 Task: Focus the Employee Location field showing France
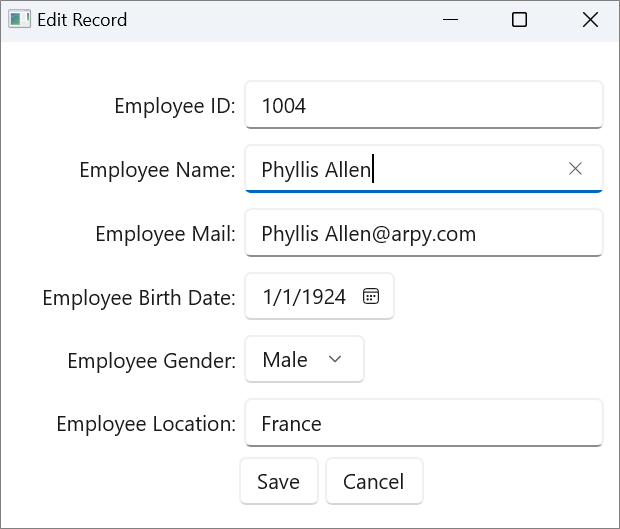click(423, 423)
